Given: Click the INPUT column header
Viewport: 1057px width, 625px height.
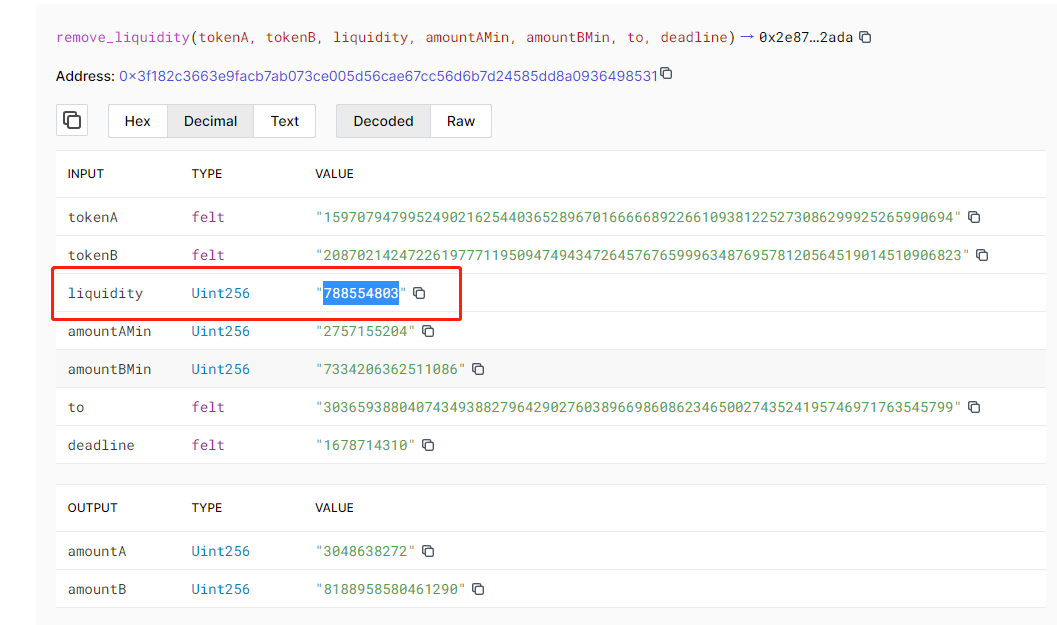Looking at the screenshot, I should [86, 173].
